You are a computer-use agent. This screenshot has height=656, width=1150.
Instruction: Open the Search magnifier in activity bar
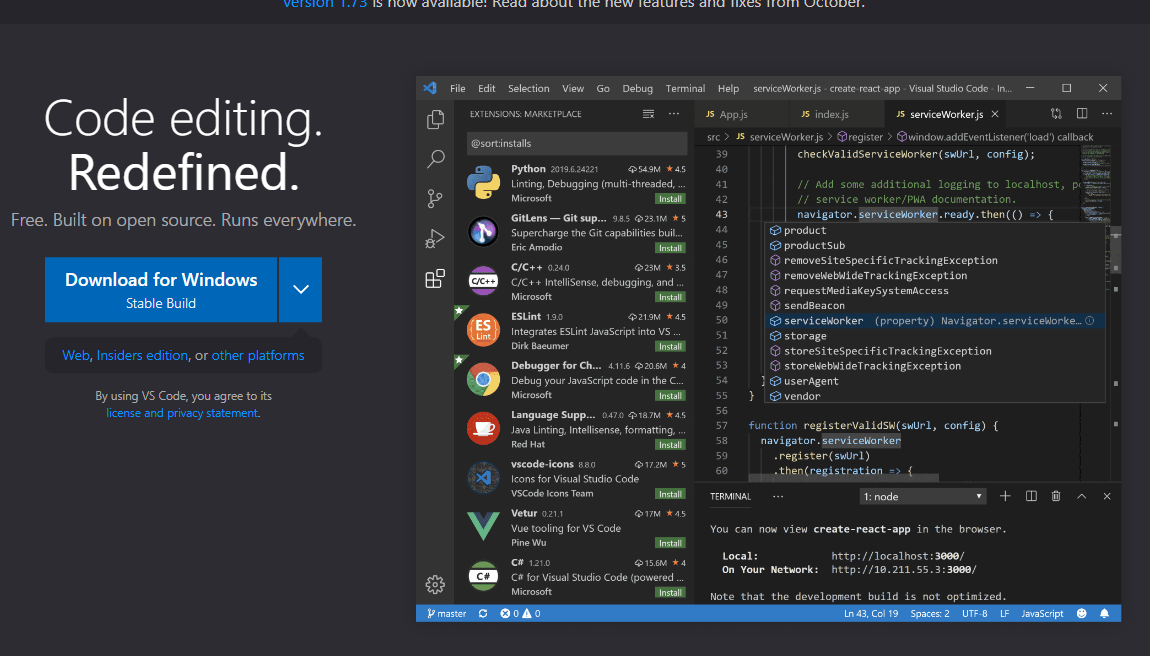436,158
